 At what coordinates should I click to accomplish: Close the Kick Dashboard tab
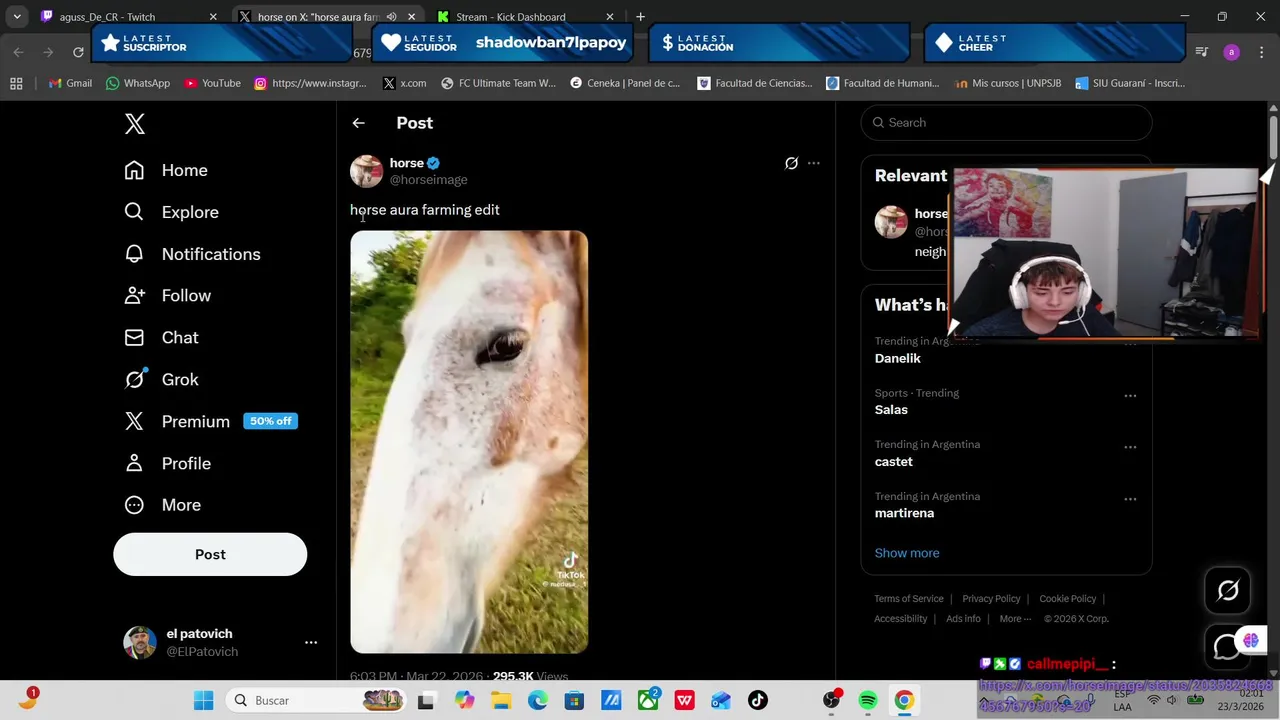point(610,17)
